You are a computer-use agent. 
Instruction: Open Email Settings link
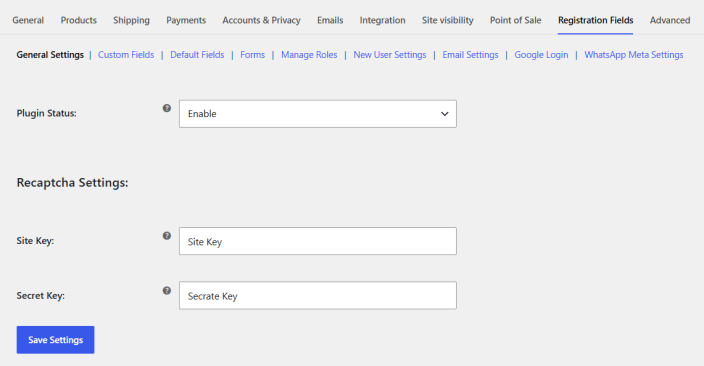(x=471, y=55)
